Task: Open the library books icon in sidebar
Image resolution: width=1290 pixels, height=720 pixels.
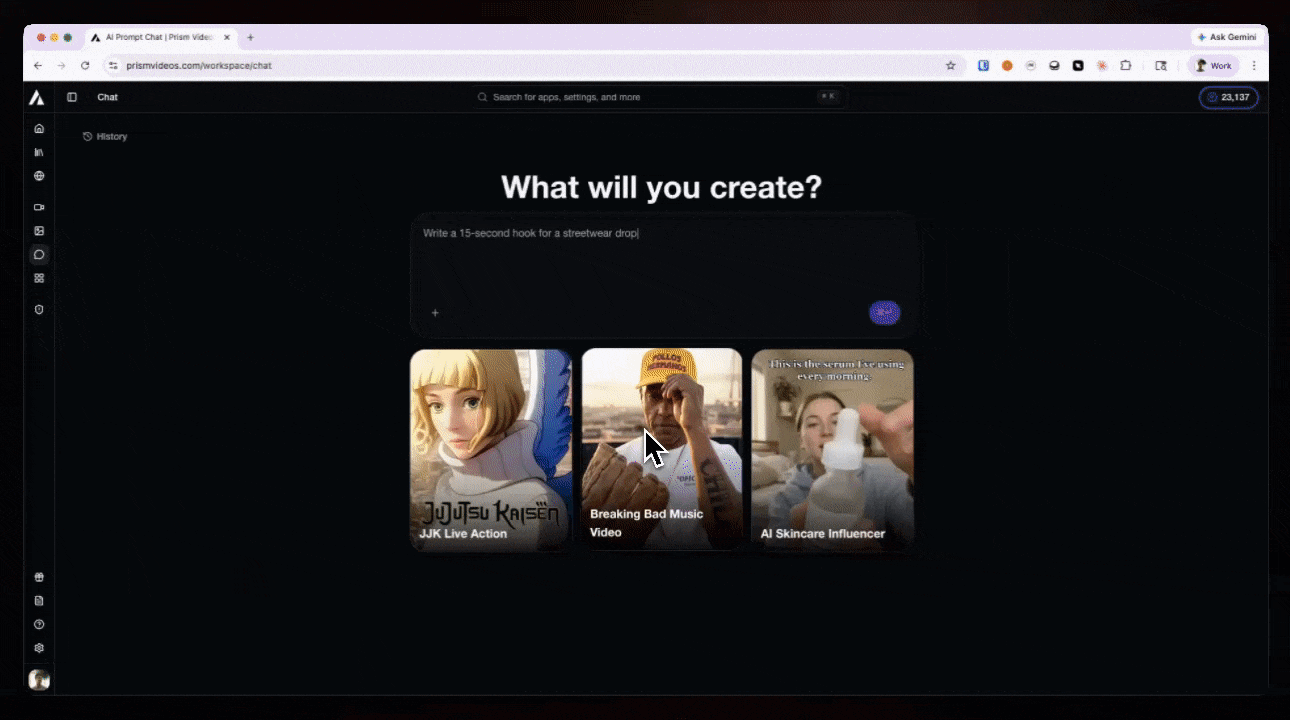Action: click(39, 152)
